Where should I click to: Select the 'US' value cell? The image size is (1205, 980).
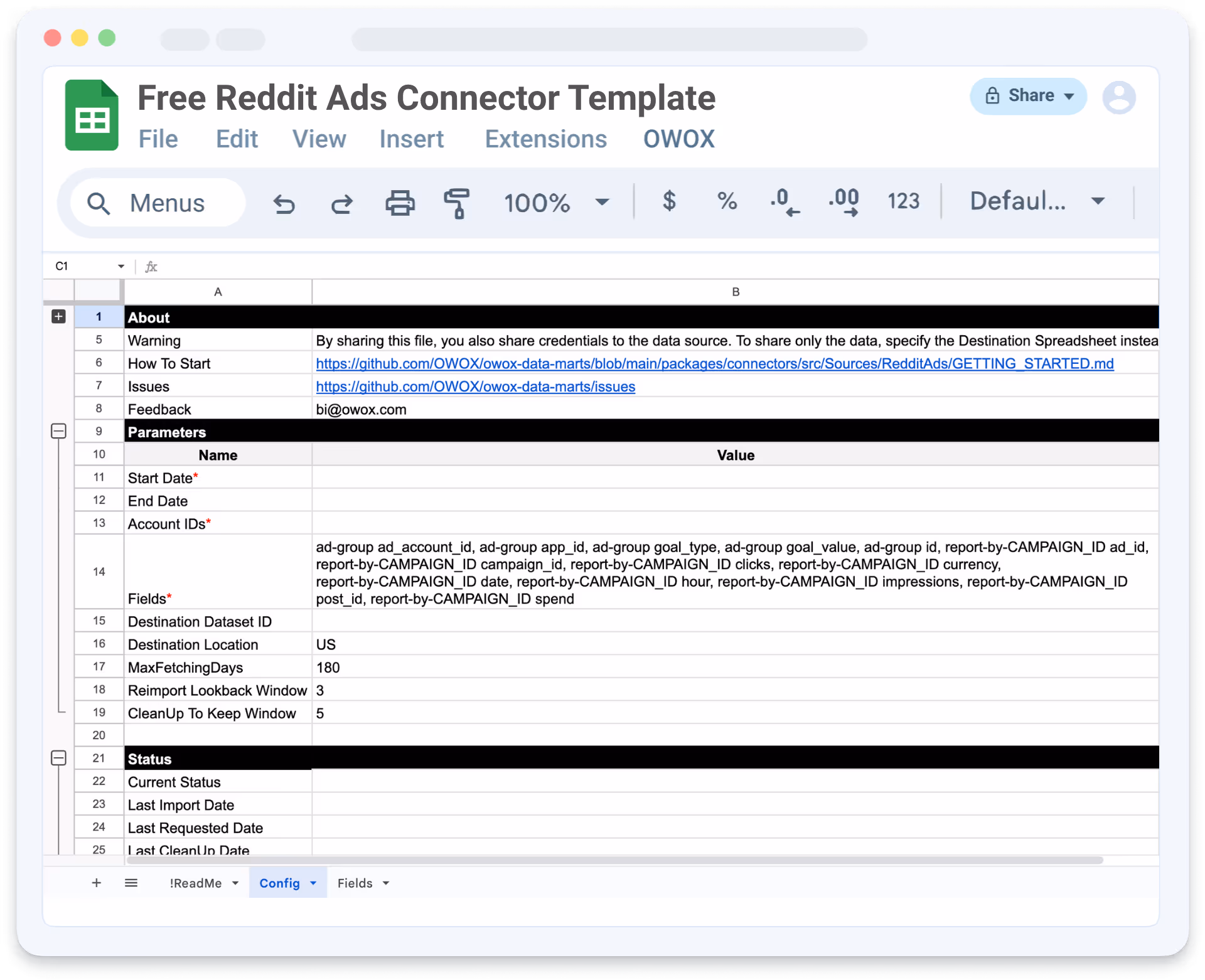[x=736, y=644]
